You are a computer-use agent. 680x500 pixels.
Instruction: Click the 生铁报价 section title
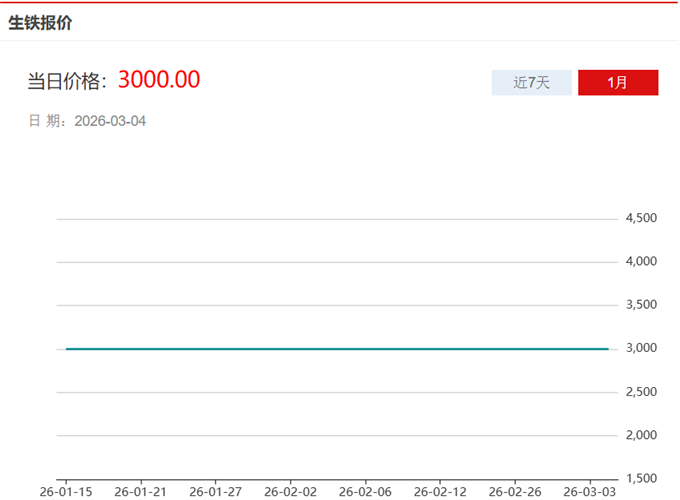point(40,23)
